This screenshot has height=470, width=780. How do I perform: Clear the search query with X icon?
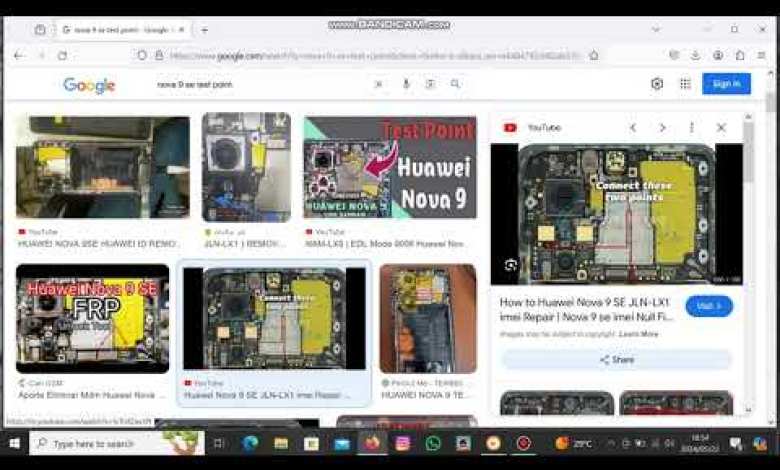tap(378, 84)
